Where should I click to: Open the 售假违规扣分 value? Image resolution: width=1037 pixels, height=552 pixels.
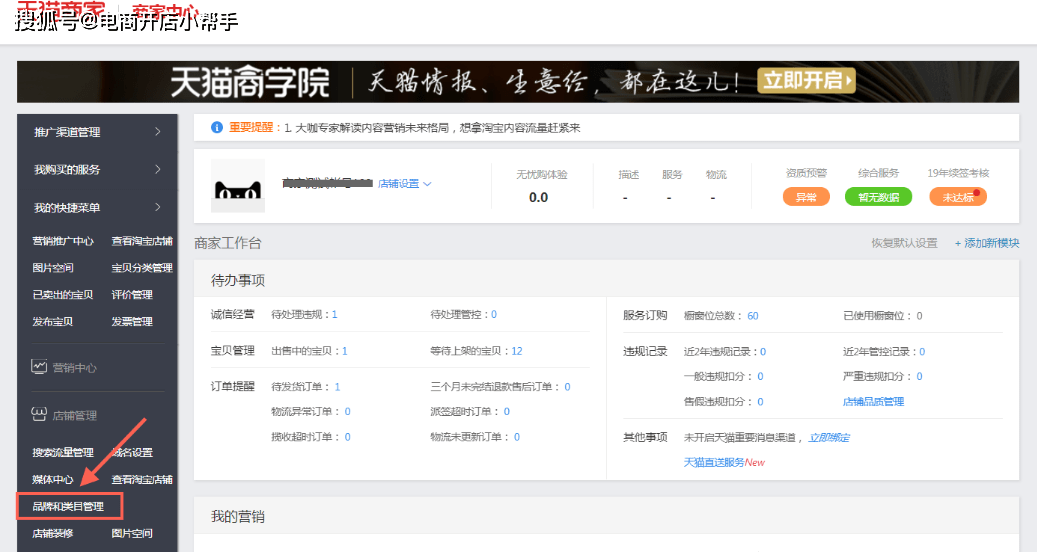tap(761, 401)
